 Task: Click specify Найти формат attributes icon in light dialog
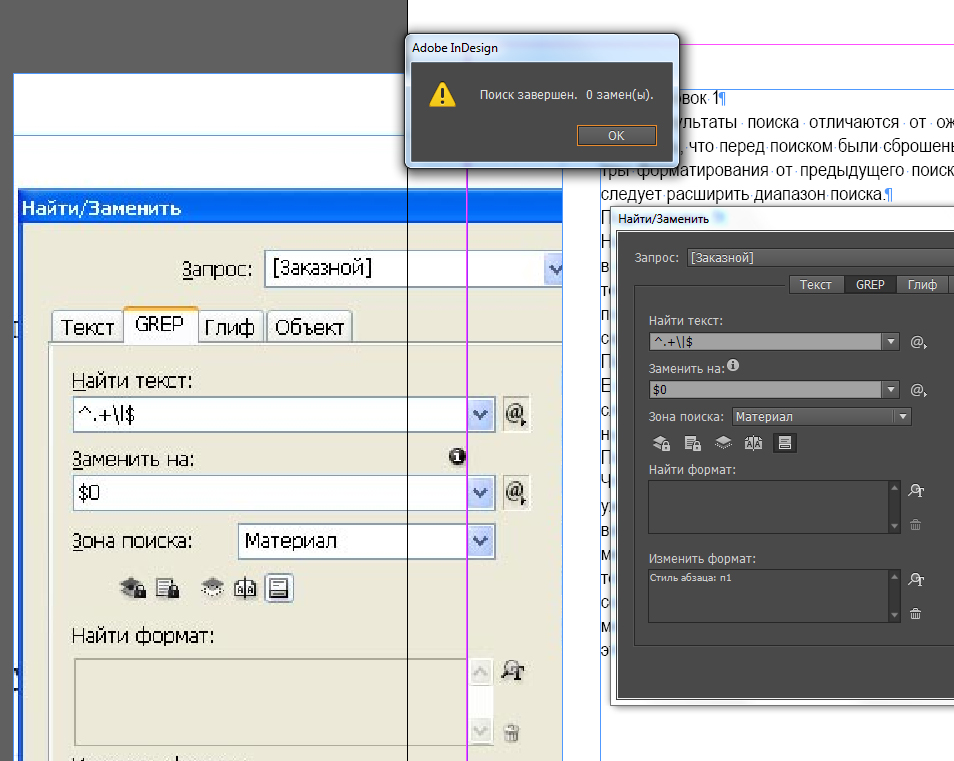point(512,671)
